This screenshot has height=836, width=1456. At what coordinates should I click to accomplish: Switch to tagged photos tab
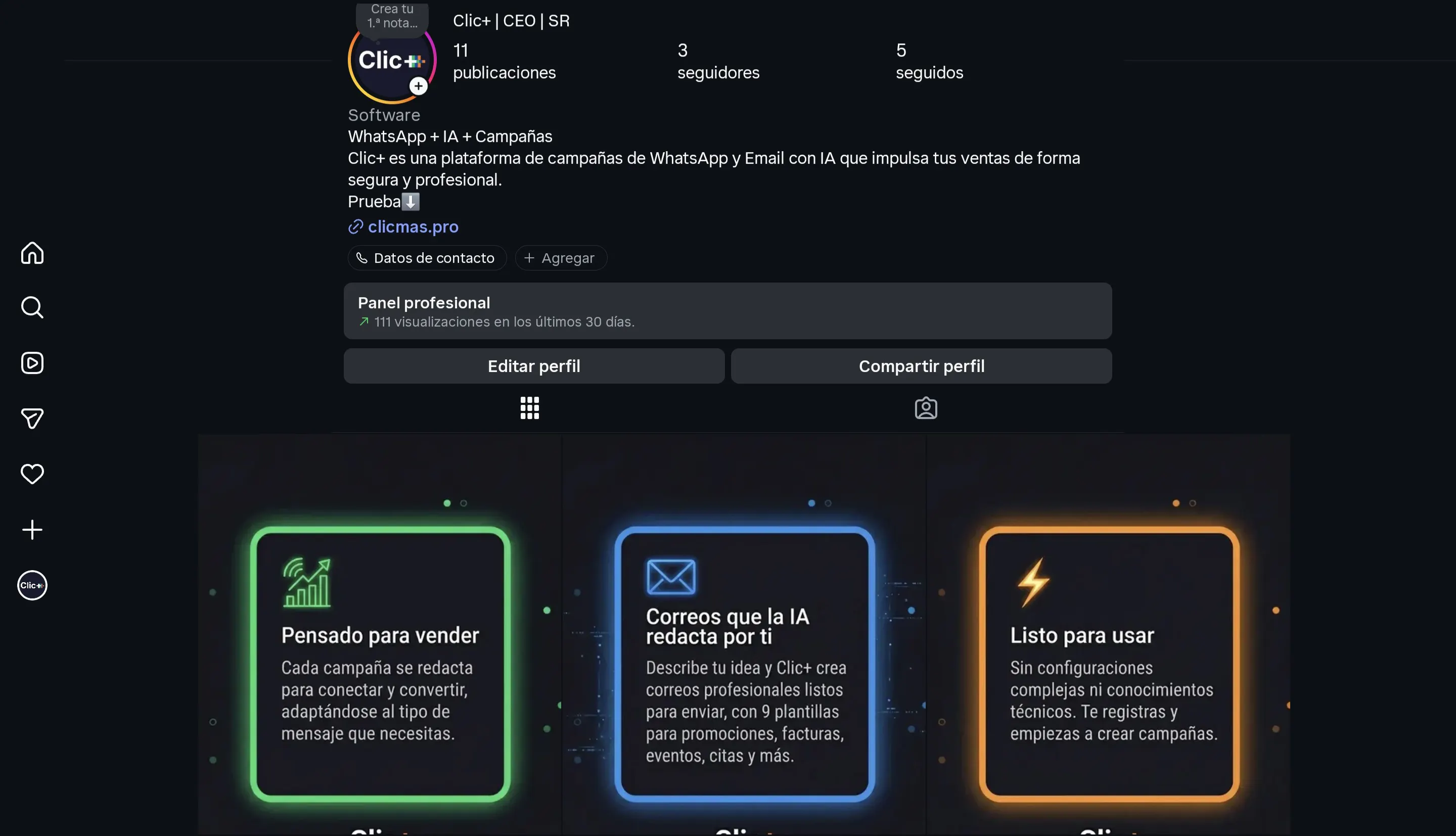pos(926,408)
